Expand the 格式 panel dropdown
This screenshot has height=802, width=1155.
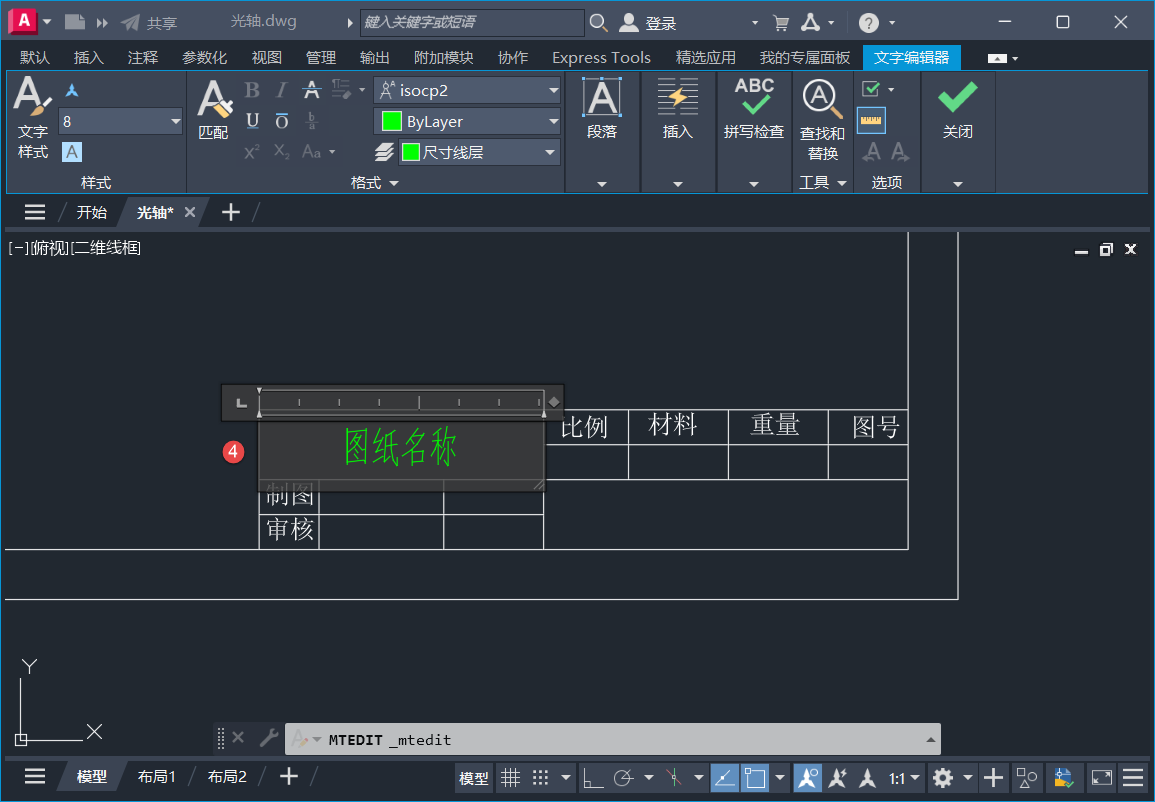395,183
